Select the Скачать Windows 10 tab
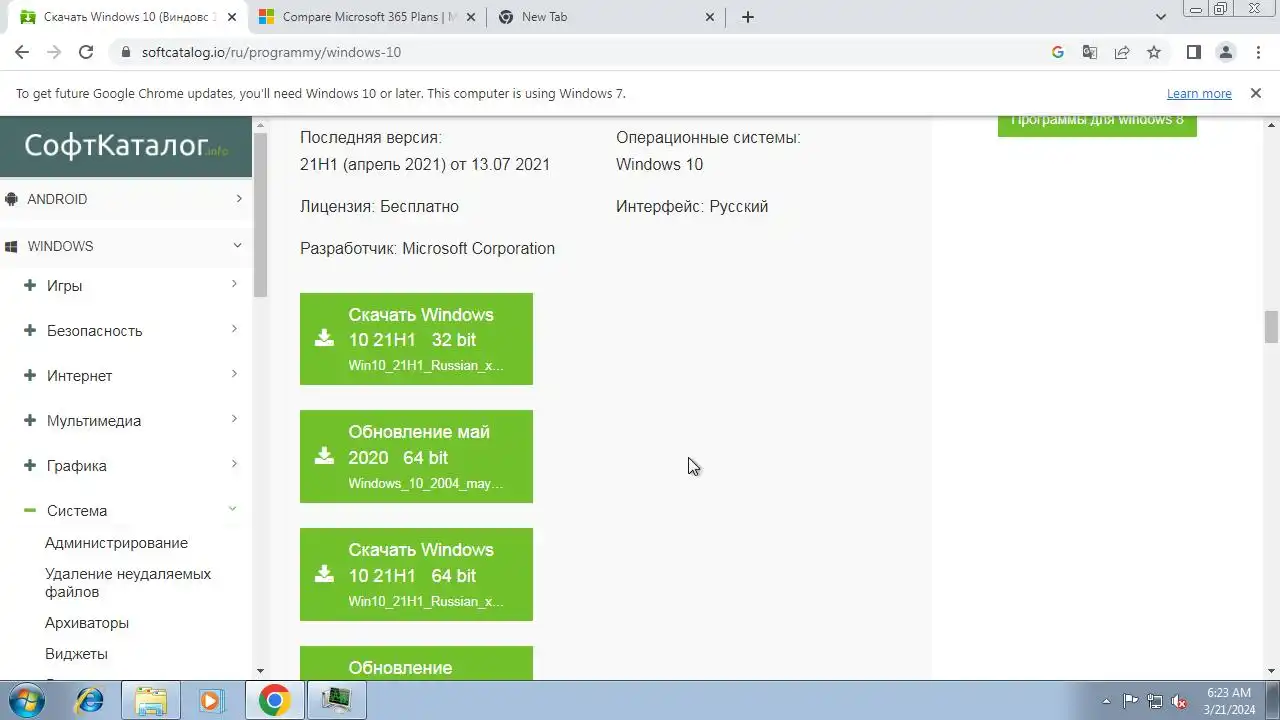The image size is (1280, 720). (x=127, y=17)
